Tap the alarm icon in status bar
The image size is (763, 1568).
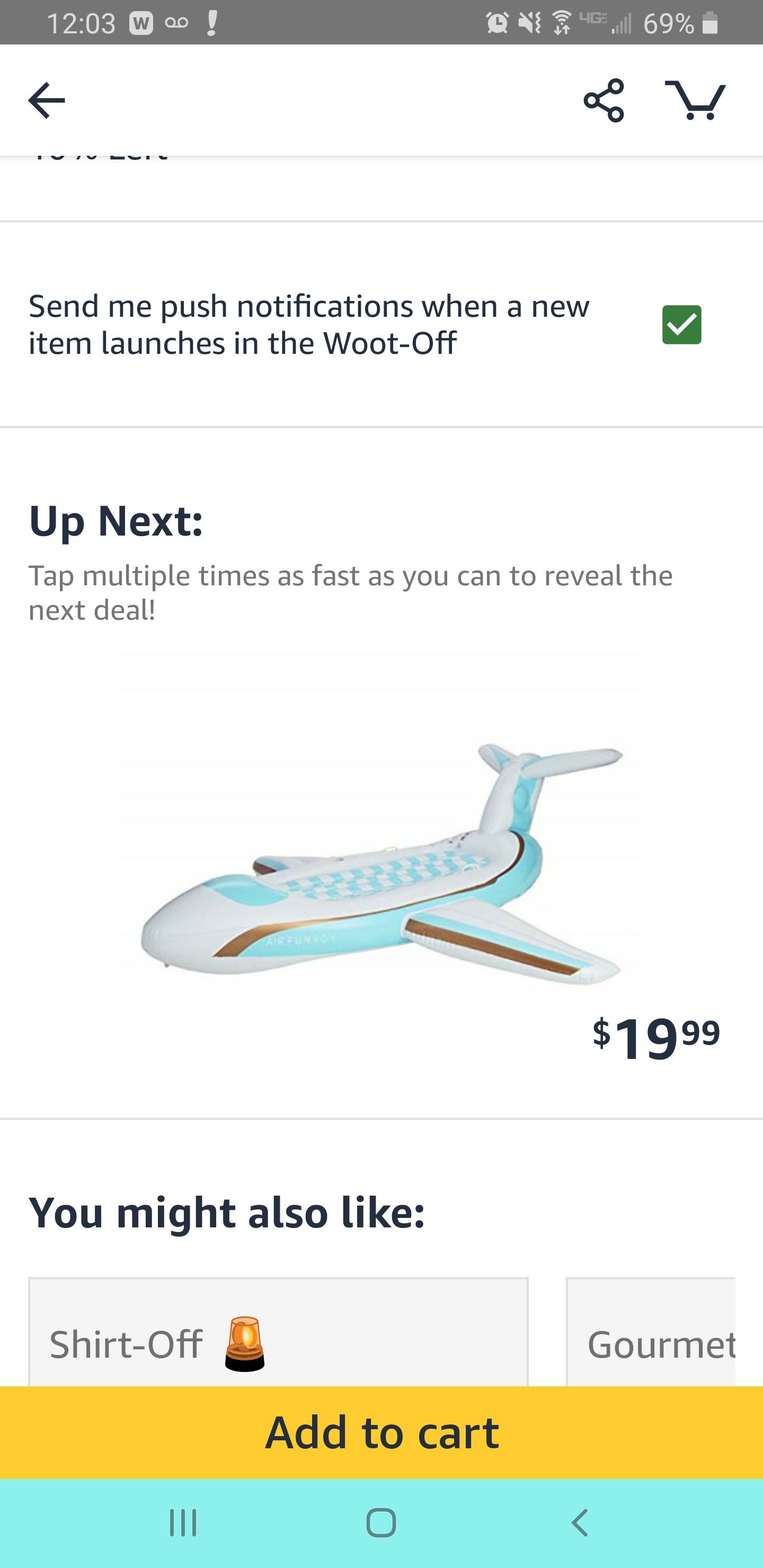pyautogui.click(x=497, y=23)
